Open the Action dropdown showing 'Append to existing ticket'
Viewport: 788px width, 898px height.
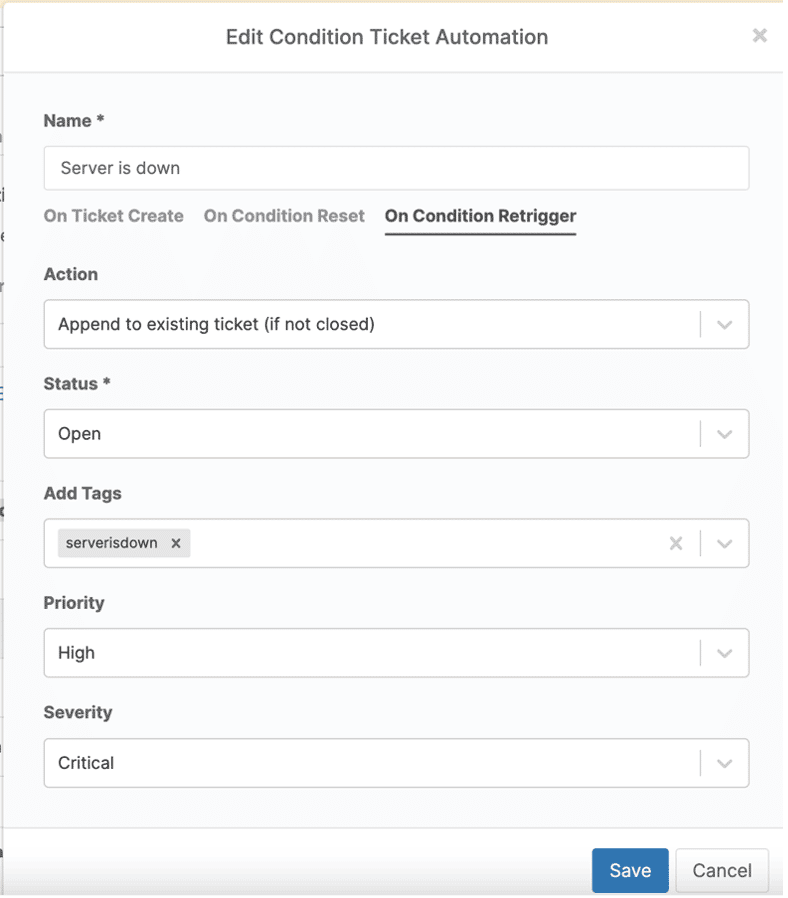pyautogui.click(x=370, y=324)
